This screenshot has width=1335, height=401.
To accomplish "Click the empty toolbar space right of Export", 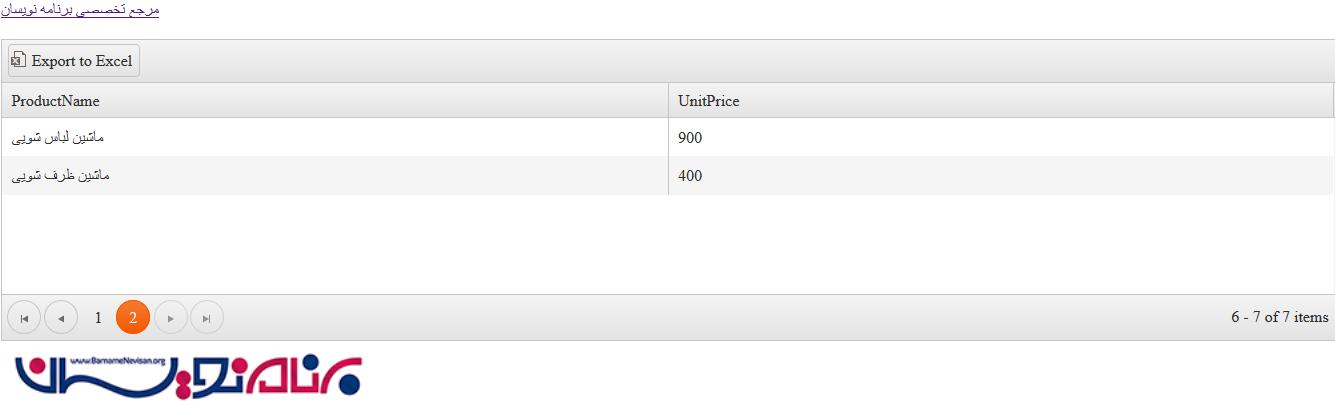I will [x=700, y=61].
